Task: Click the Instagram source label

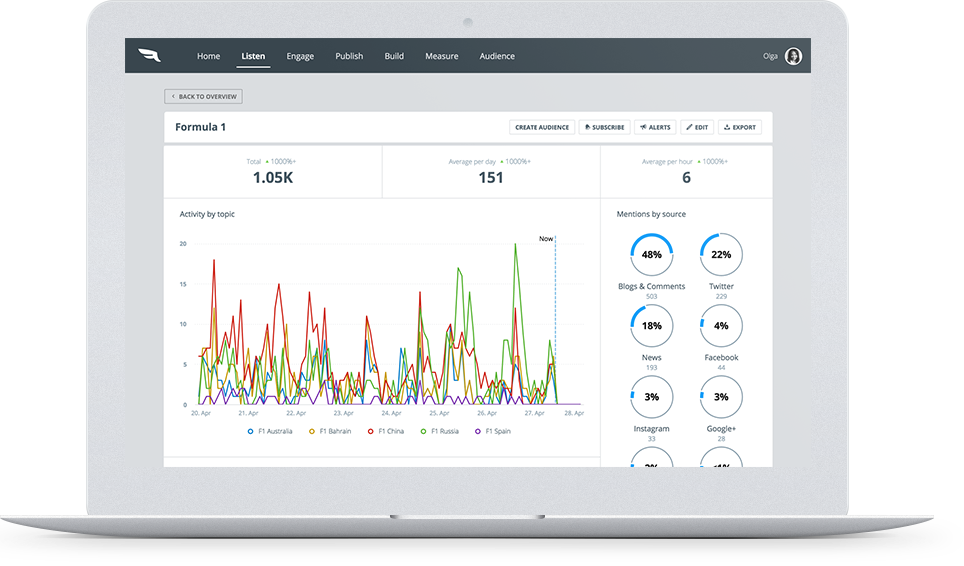Action: [652, 429]
